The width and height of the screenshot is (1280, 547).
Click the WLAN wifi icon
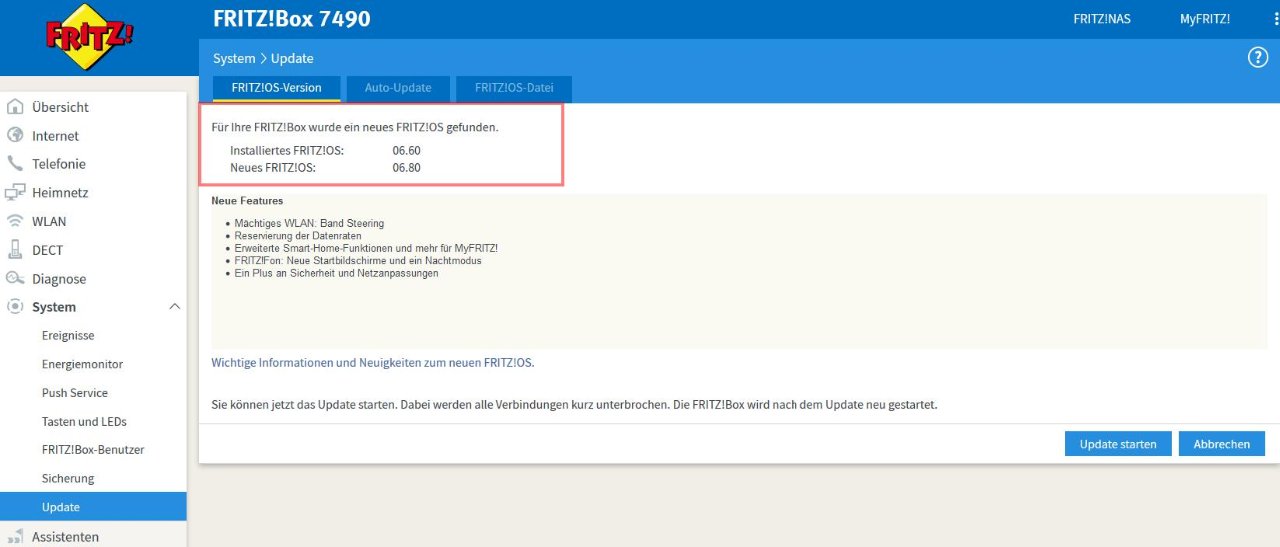click(x=15, y=221)
